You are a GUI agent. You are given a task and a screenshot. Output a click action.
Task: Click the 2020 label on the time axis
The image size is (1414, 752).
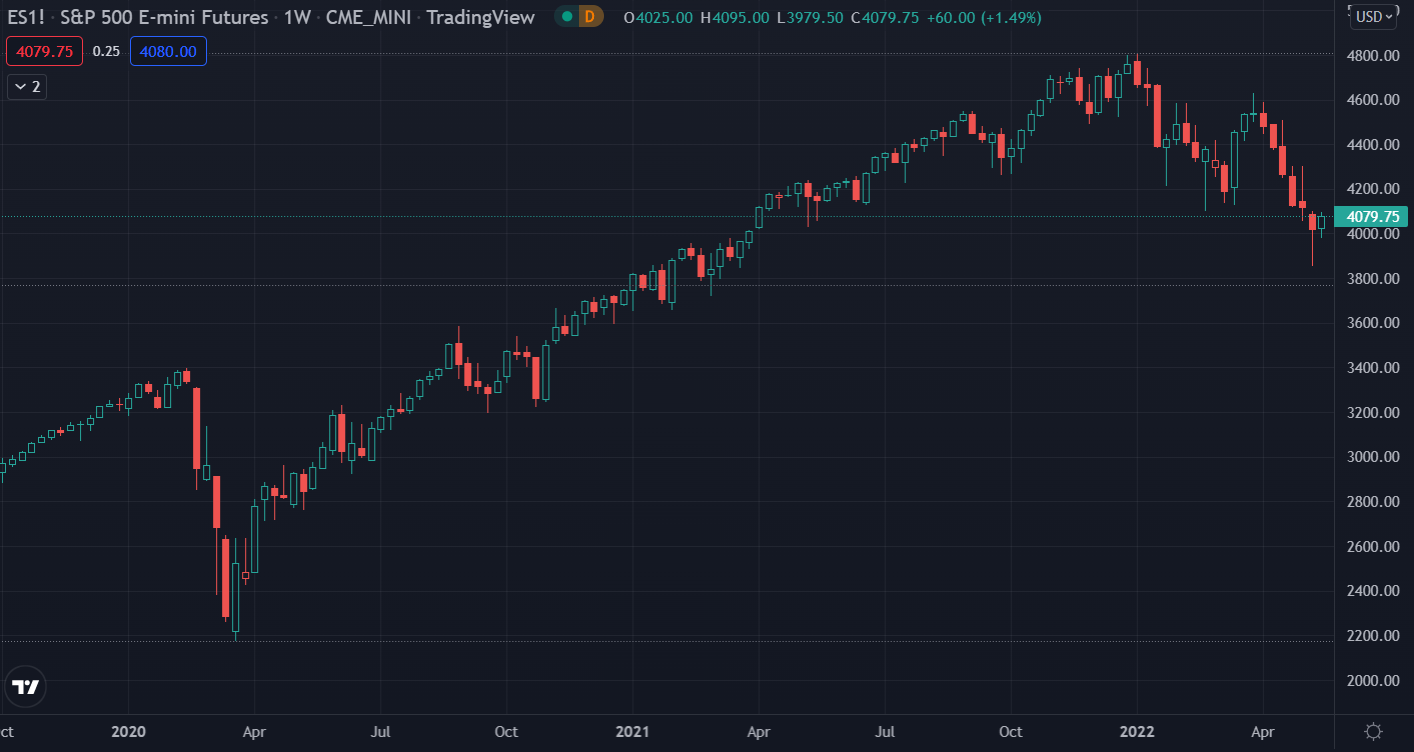pyautogui.click(x=129, y=732)
